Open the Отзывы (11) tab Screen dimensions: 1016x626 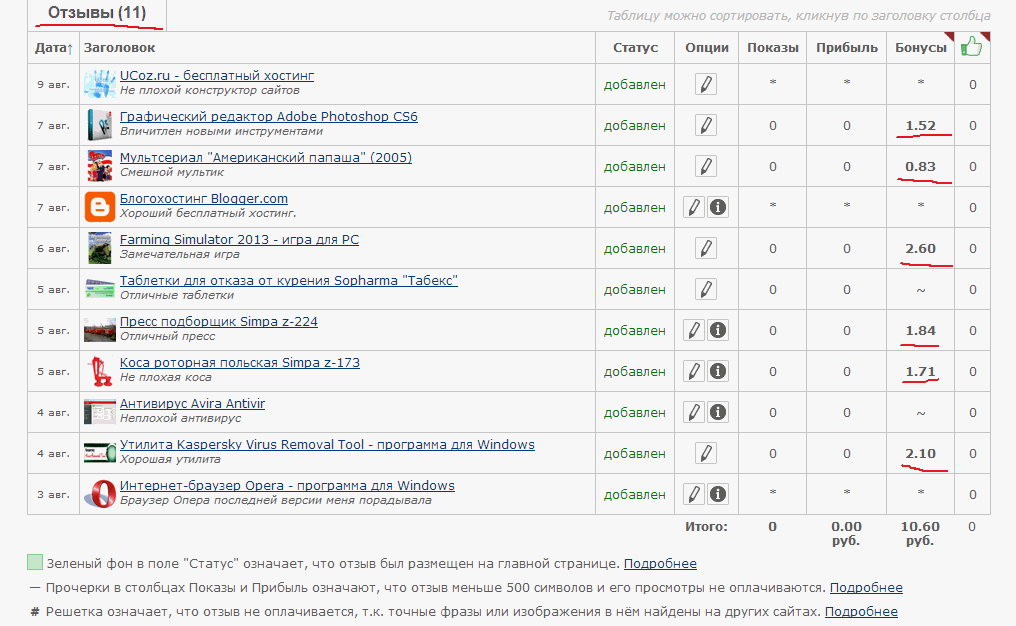97,13
